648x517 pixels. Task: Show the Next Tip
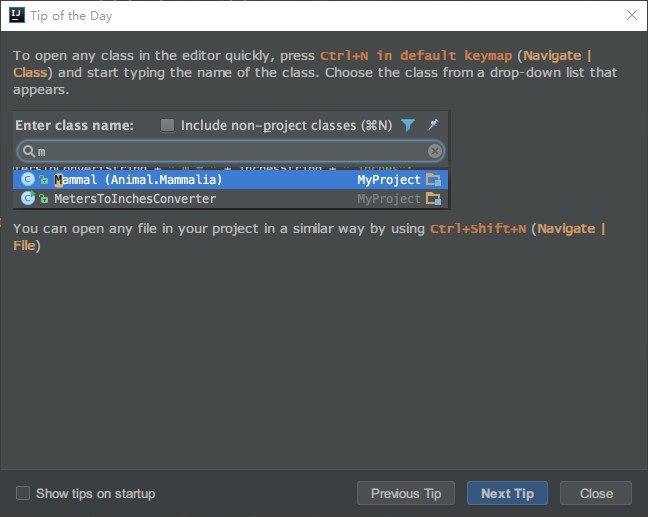coord(507,493)
